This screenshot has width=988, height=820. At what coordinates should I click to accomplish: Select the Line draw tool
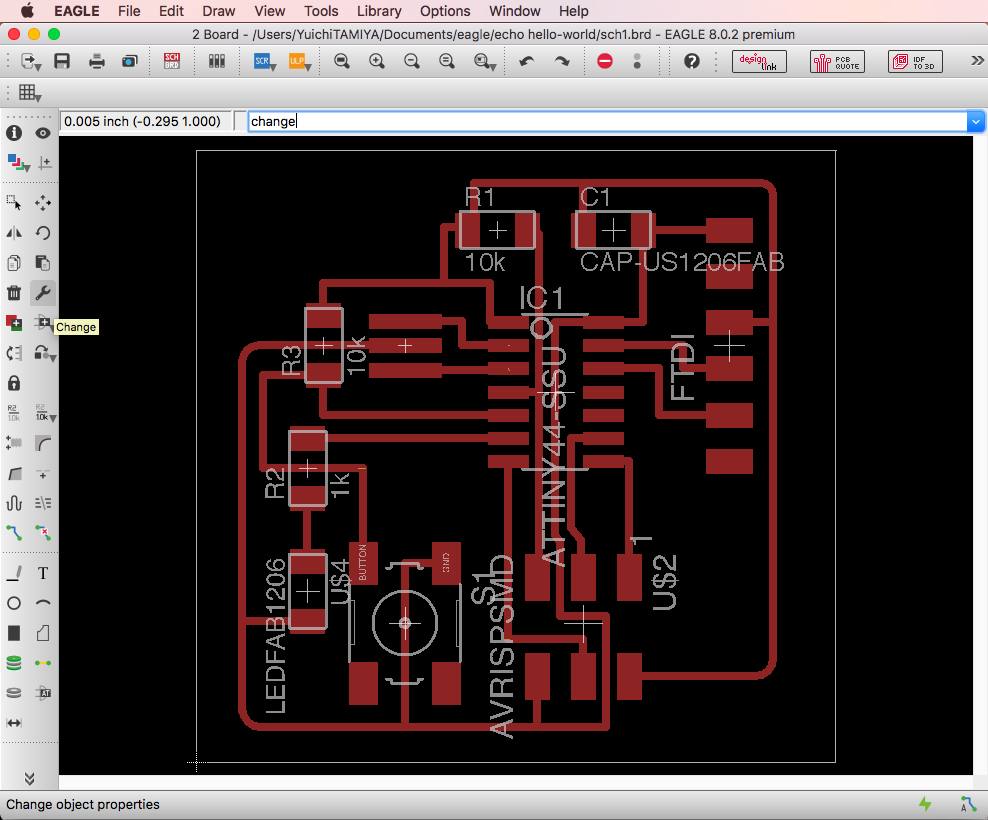tap(14, 573)
